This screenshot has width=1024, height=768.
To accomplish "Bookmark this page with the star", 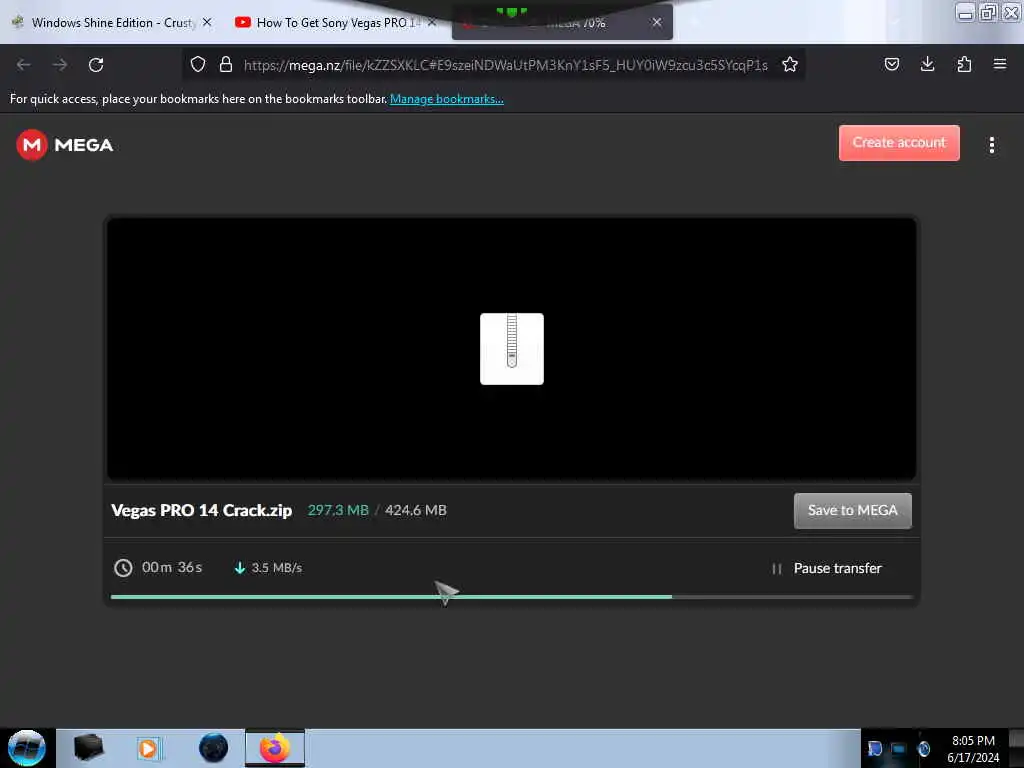I will click(x=790, y=64).
